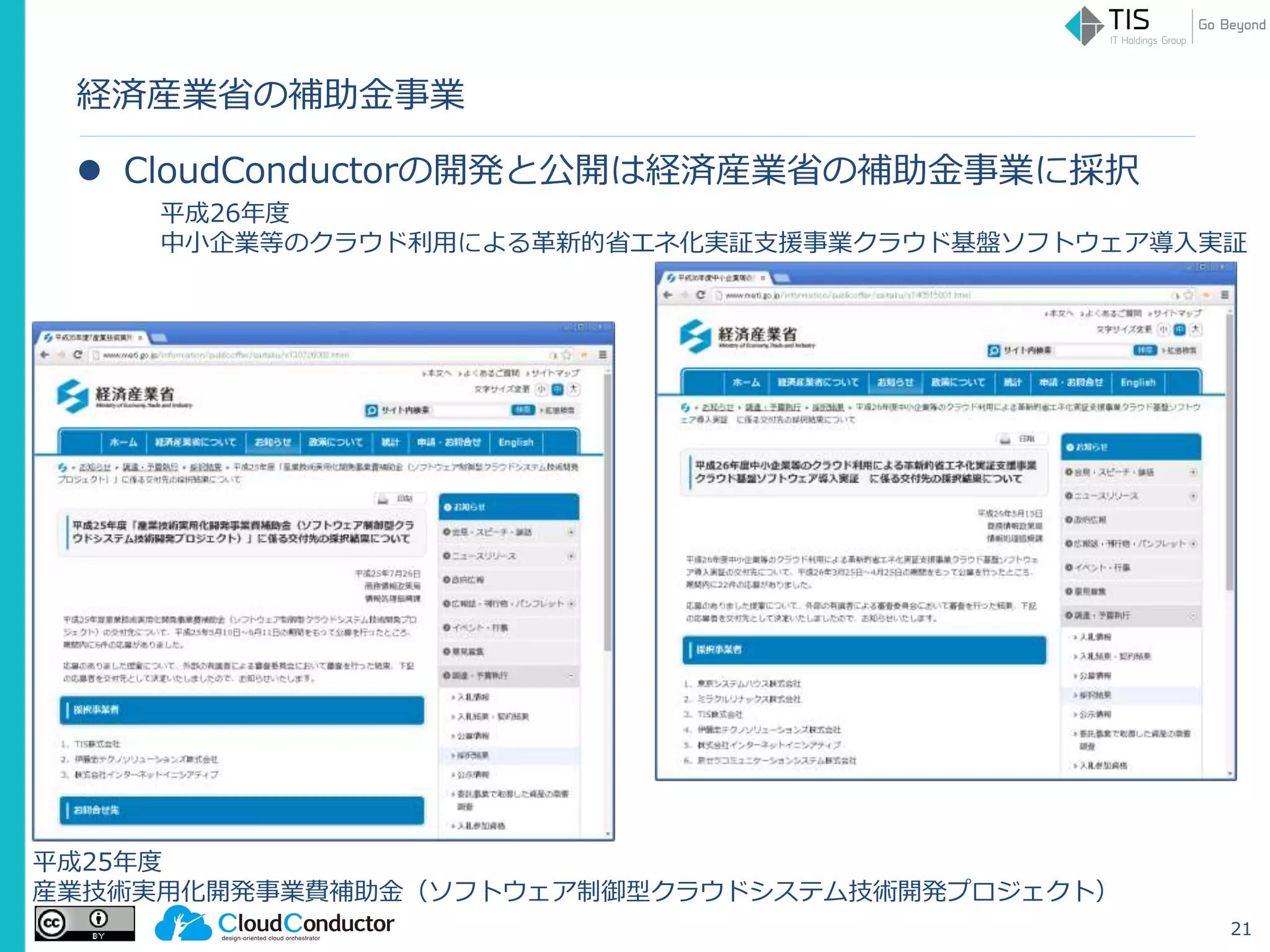Viewport: 1270px width, 952px height.
Task: Expand 会見・スピーチ・談話 in left window sidebar
Action: click(571, 532)
